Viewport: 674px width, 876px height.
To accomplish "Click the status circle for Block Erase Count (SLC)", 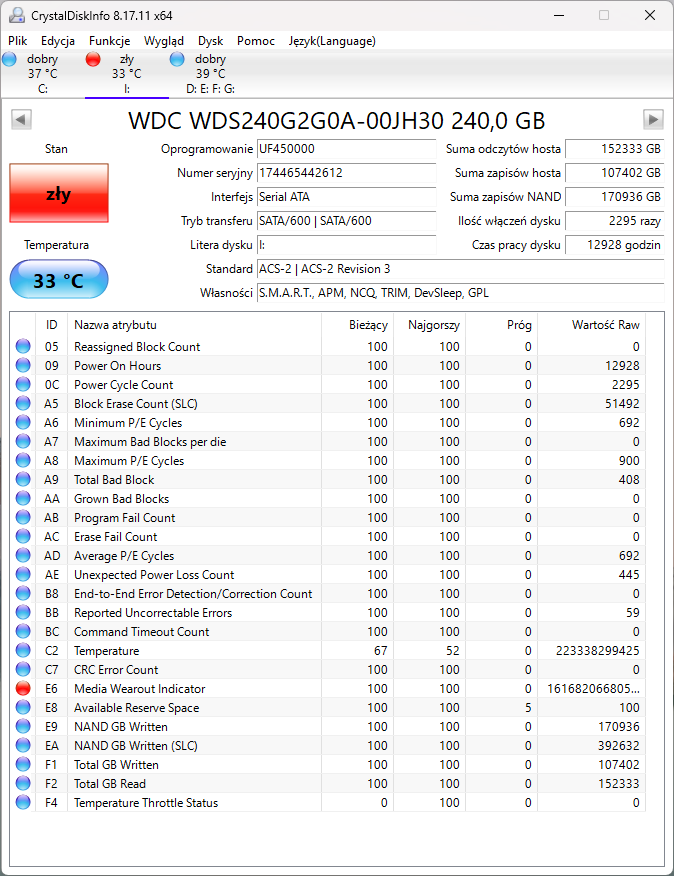I will [x=23, y=403].
